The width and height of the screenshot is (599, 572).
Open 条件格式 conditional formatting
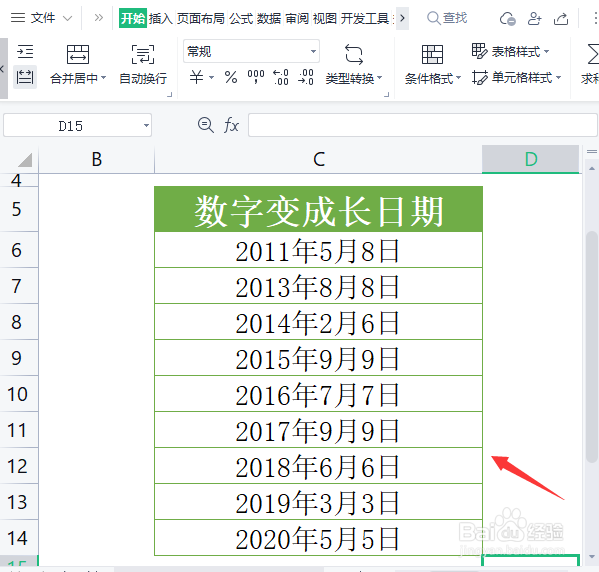(432, 64)
